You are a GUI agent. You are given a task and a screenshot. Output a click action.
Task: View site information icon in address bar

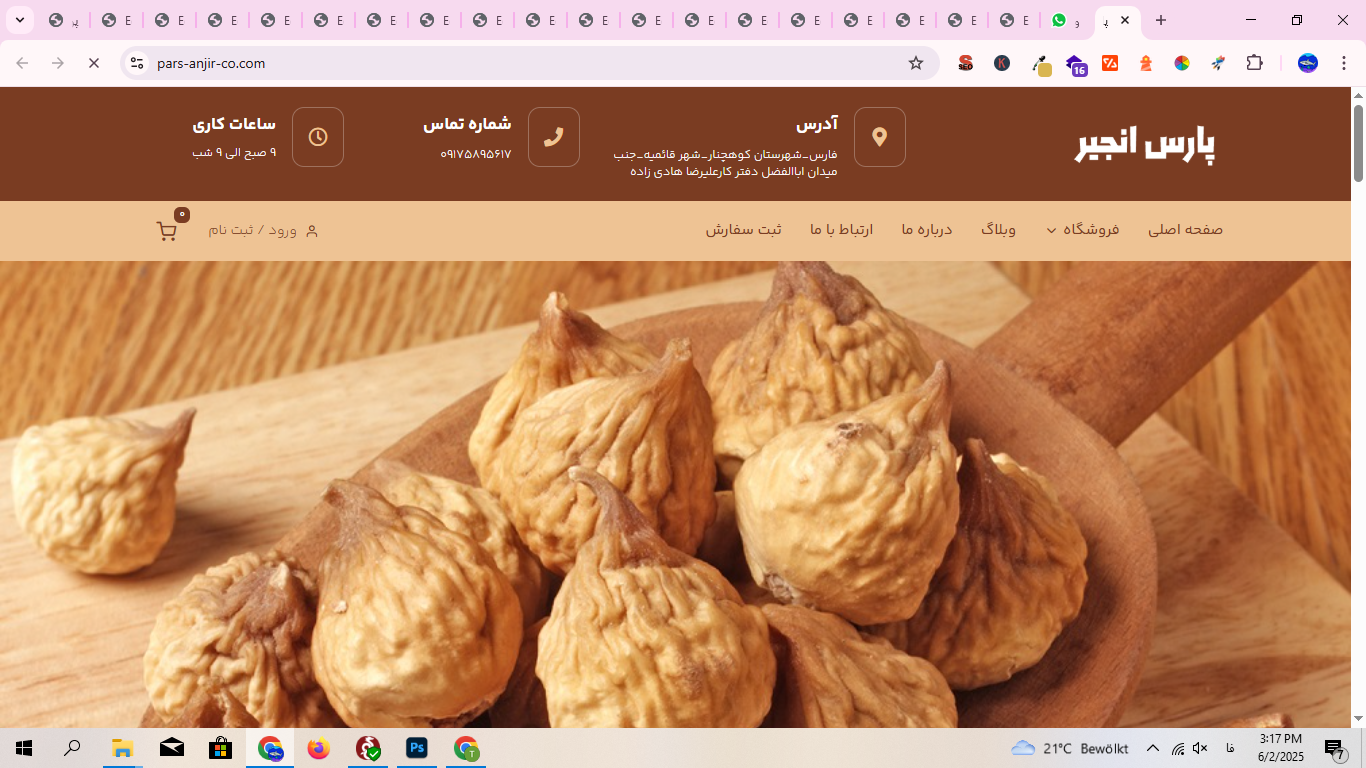click(138, 63)
